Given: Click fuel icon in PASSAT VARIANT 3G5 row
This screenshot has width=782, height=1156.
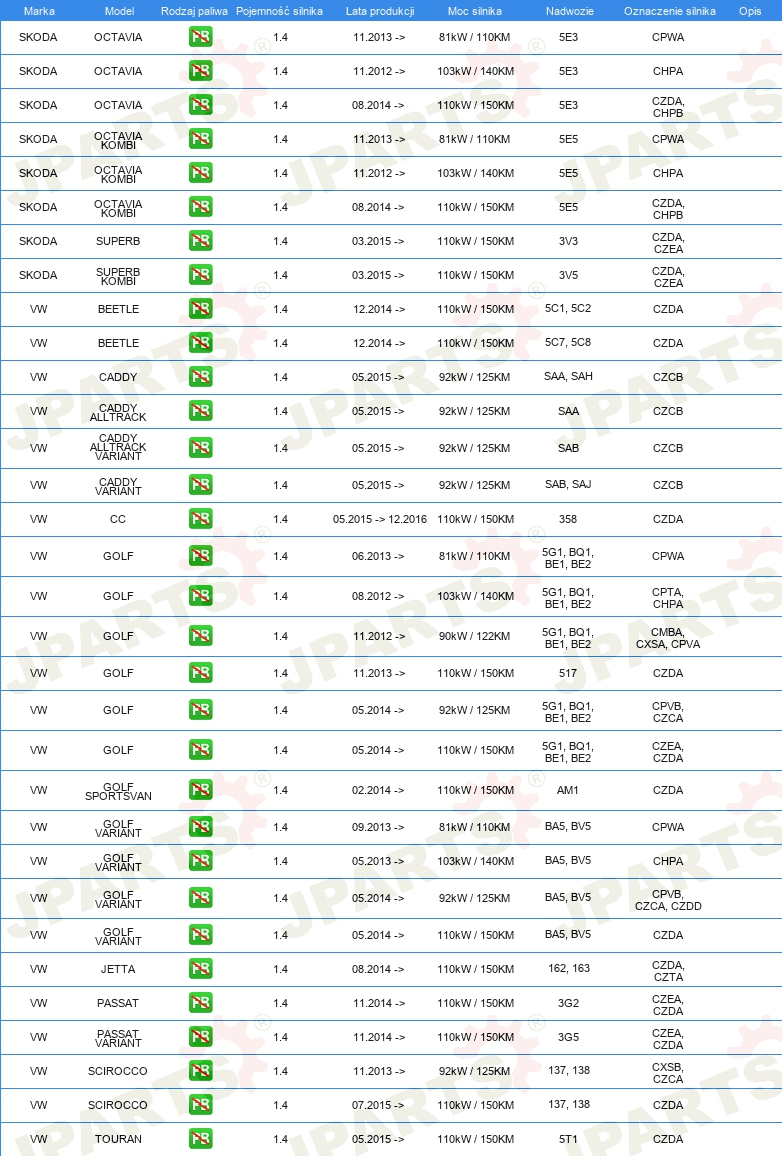Looking at the screenshot, I should click(x=200, y=1037).
